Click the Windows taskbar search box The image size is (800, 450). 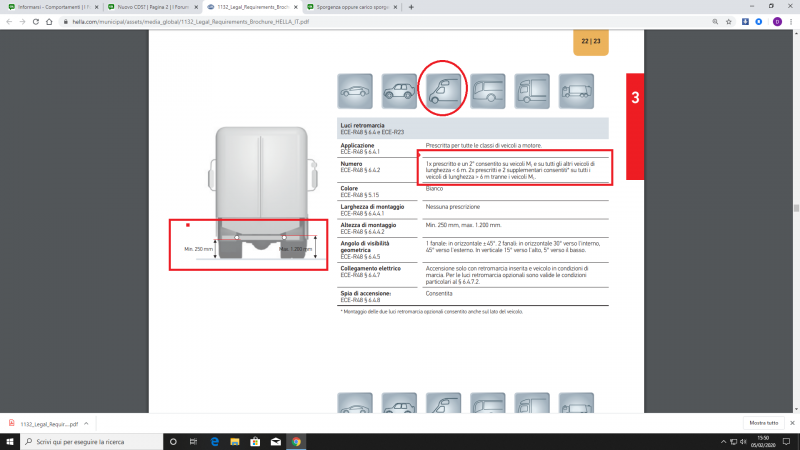[90, 441]
